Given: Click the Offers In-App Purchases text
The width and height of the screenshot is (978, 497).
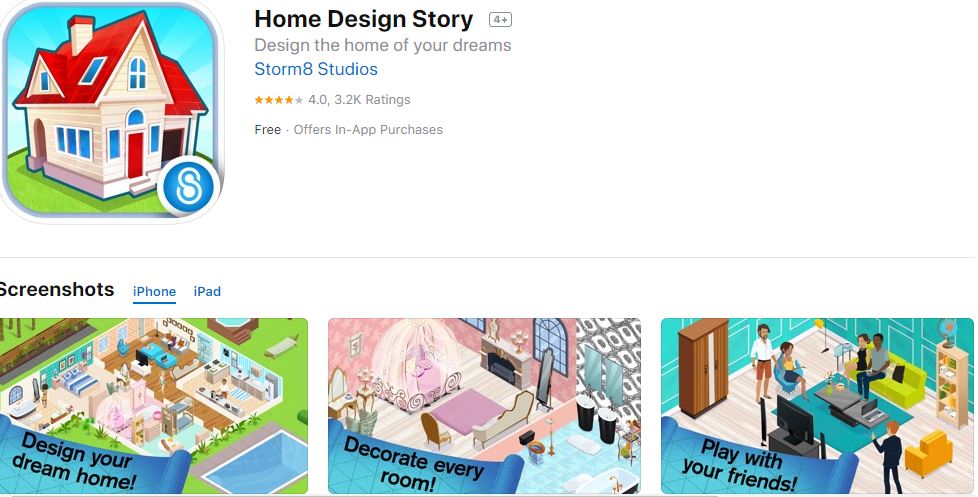Looking at the screenshot, I should click(x=368, y=130).
